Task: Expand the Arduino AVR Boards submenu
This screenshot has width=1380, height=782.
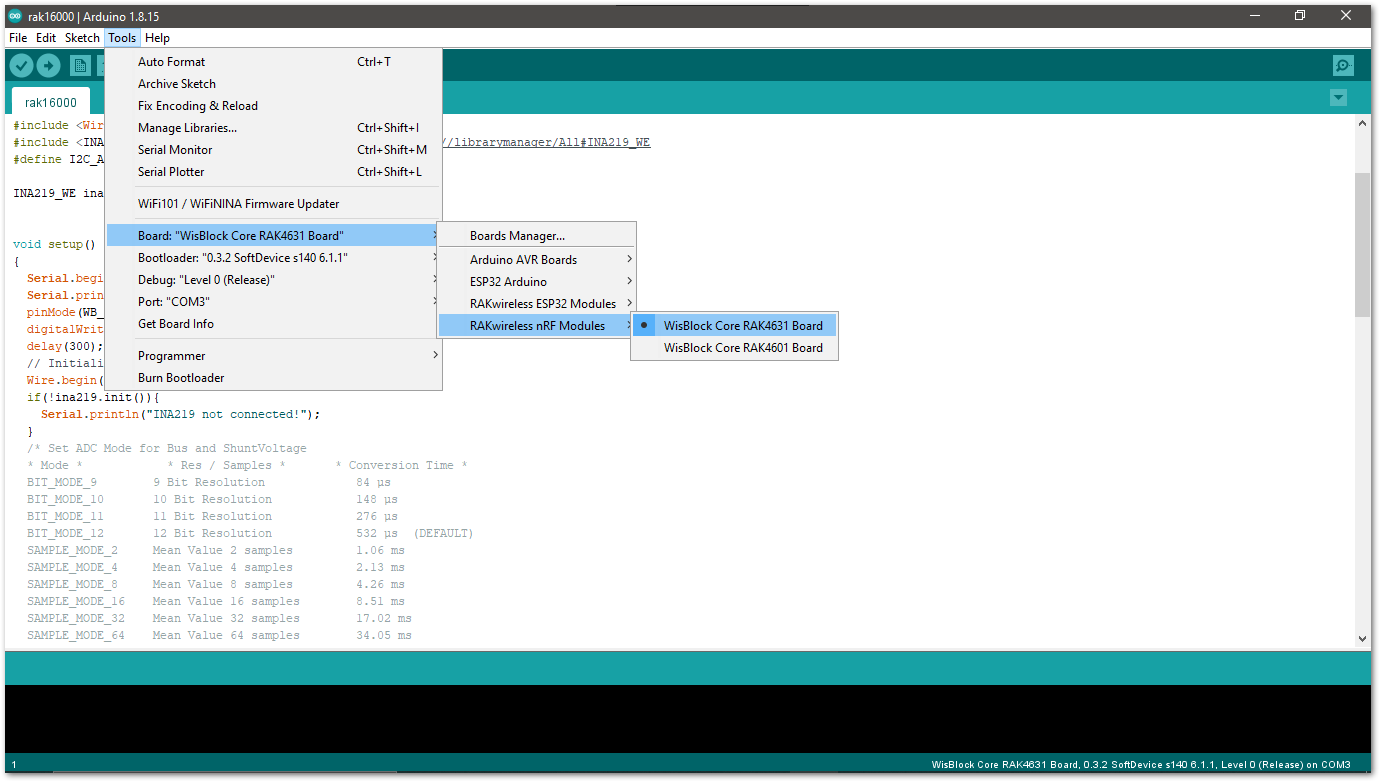Action: pos(537,259)
